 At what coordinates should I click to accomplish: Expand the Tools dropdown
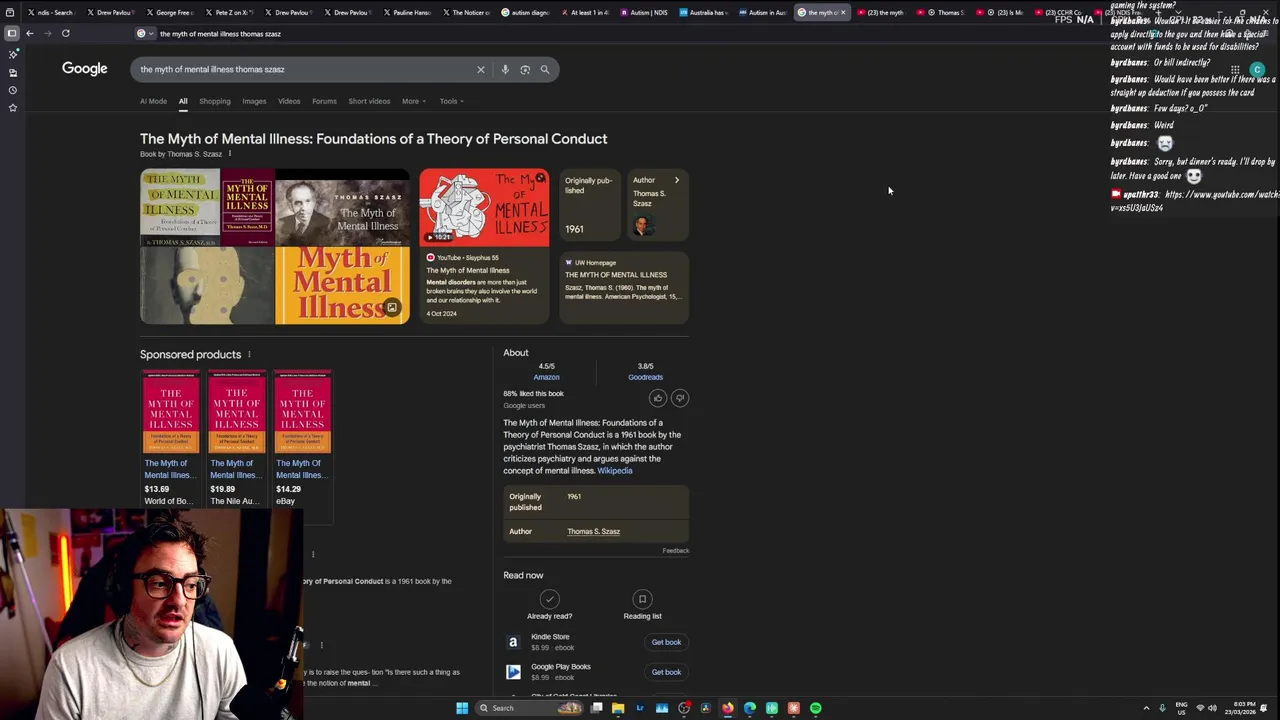[x=451, y=101]
